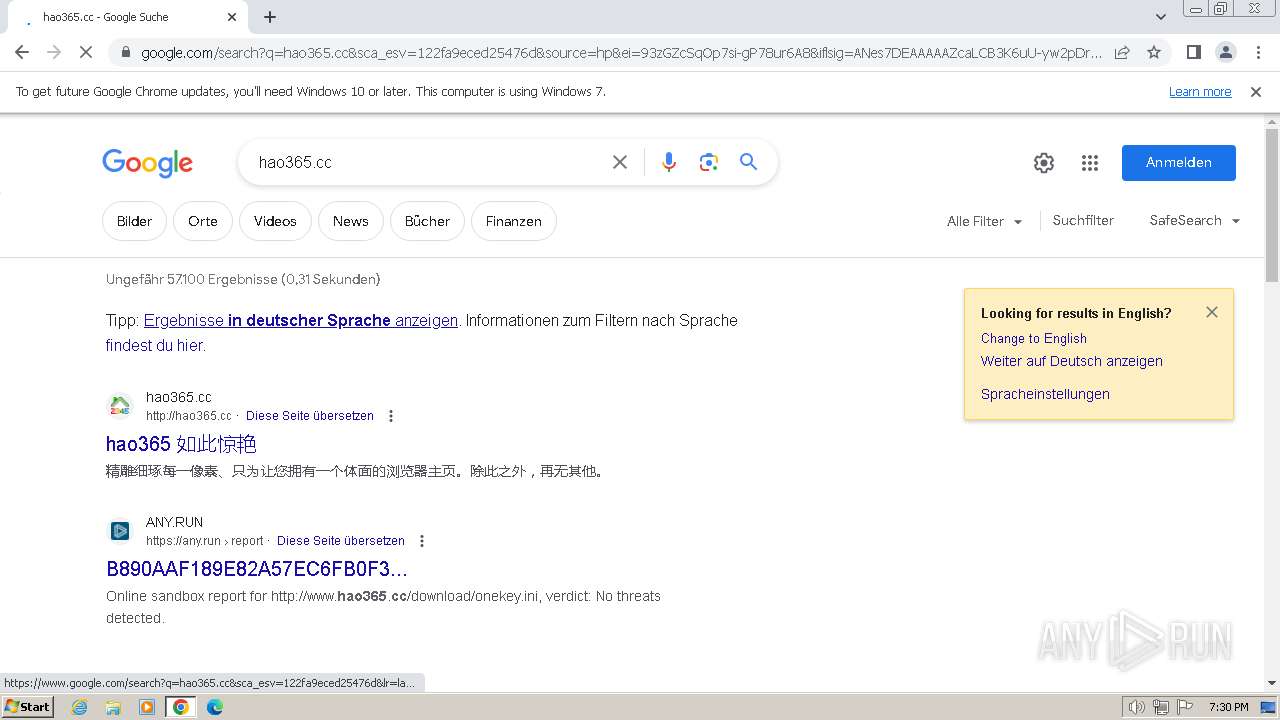The image size is (1280, 720).
Task: Bookmark this page with the star
Action: (1154, 52)
